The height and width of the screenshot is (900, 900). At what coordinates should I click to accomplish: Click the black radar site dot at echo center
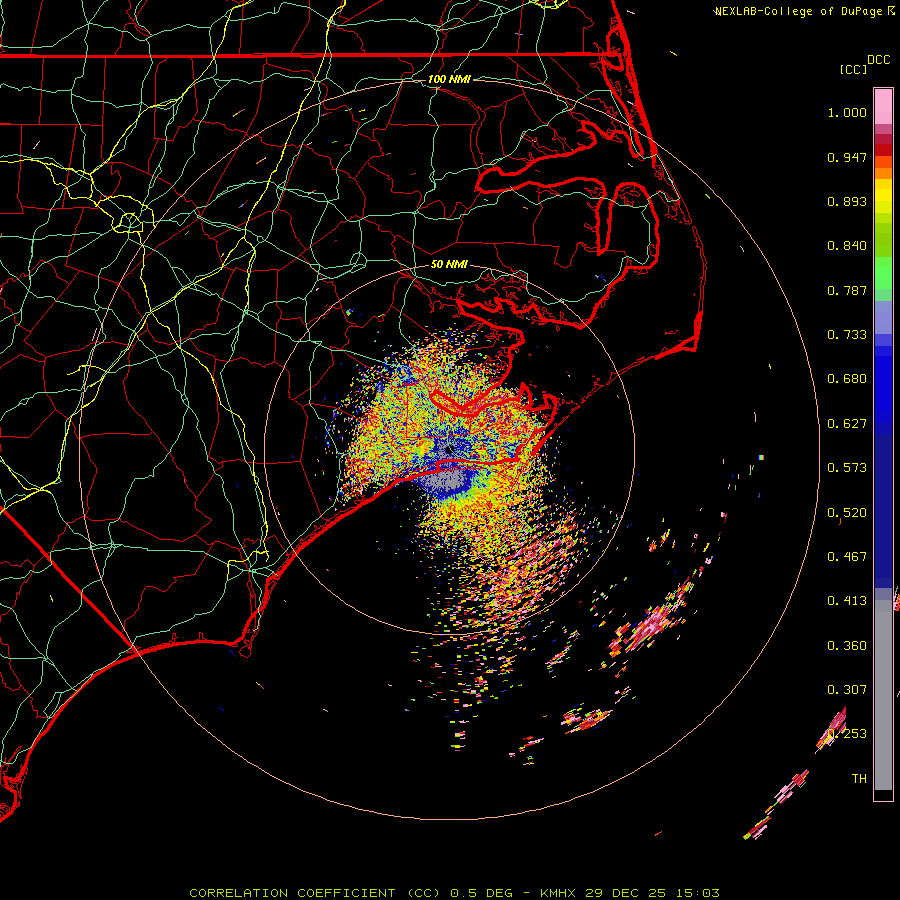click(x=449, y=451)
